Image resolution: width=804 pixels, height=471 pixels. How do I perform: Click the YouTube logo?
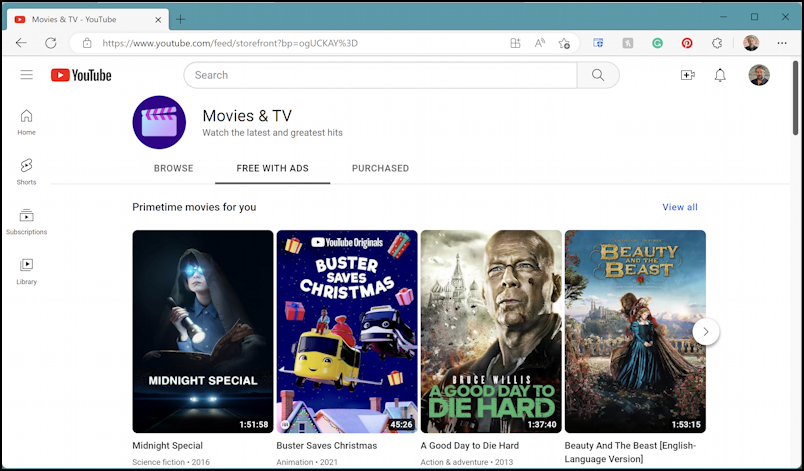click(81, 75)
